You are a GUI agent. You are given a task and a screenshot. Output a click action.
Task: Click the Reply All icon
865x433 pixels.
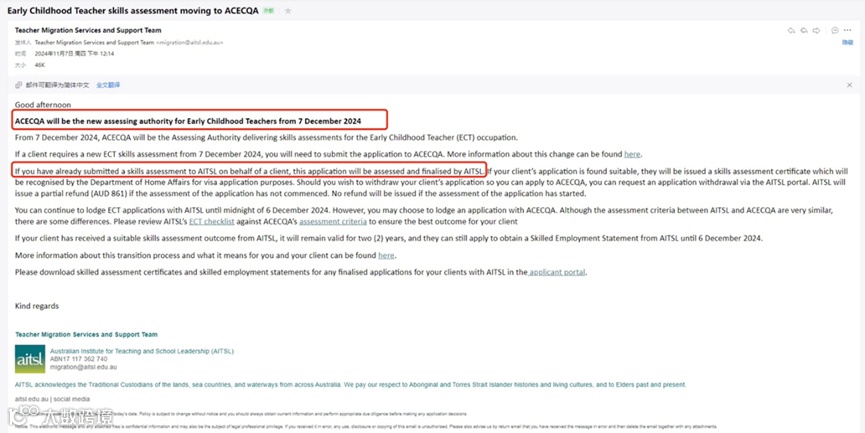tap(804, 30)
